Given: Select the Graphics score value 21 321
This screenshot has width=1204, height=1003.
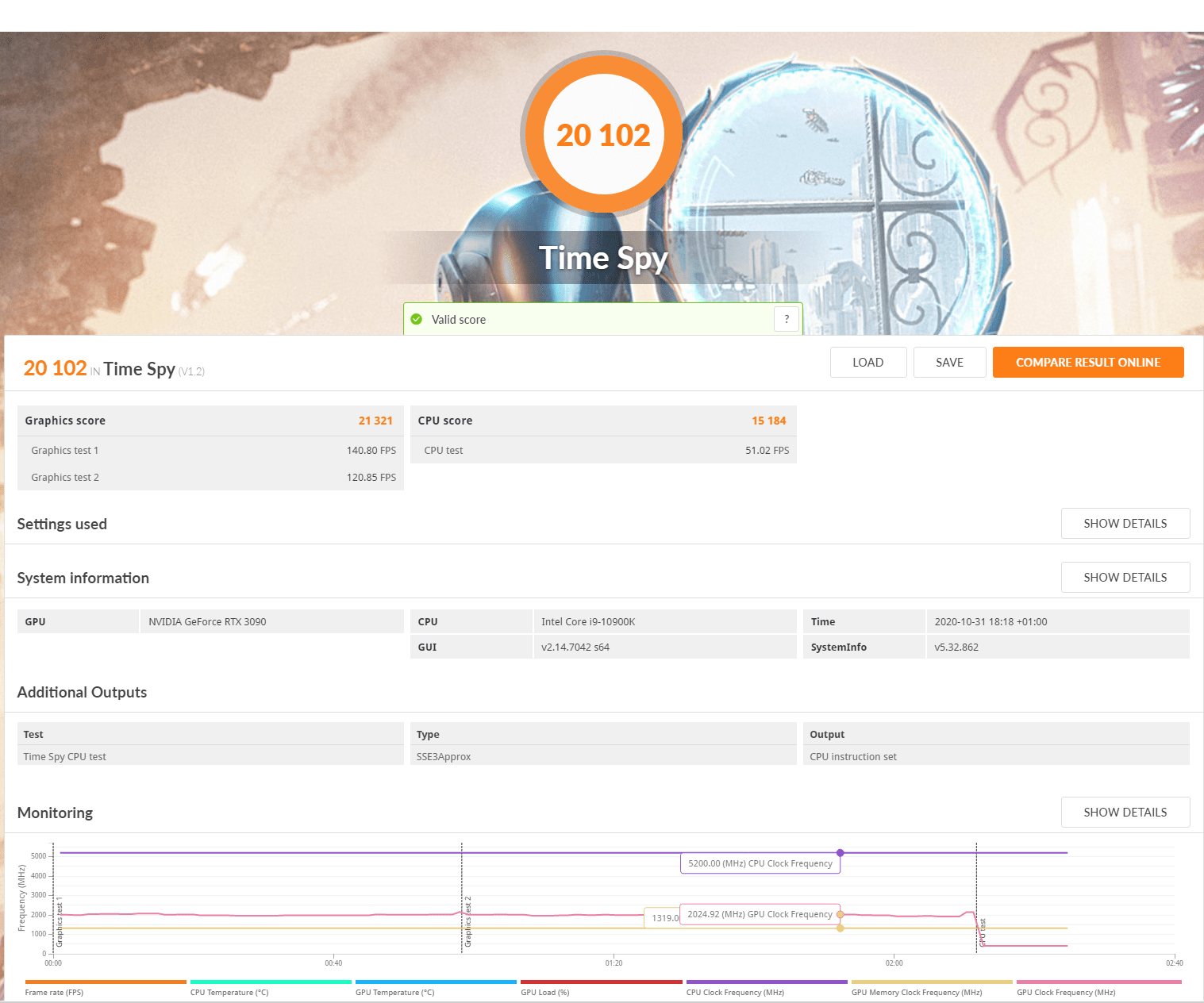Looking at the screenshot, I should (x=375, y=421).
